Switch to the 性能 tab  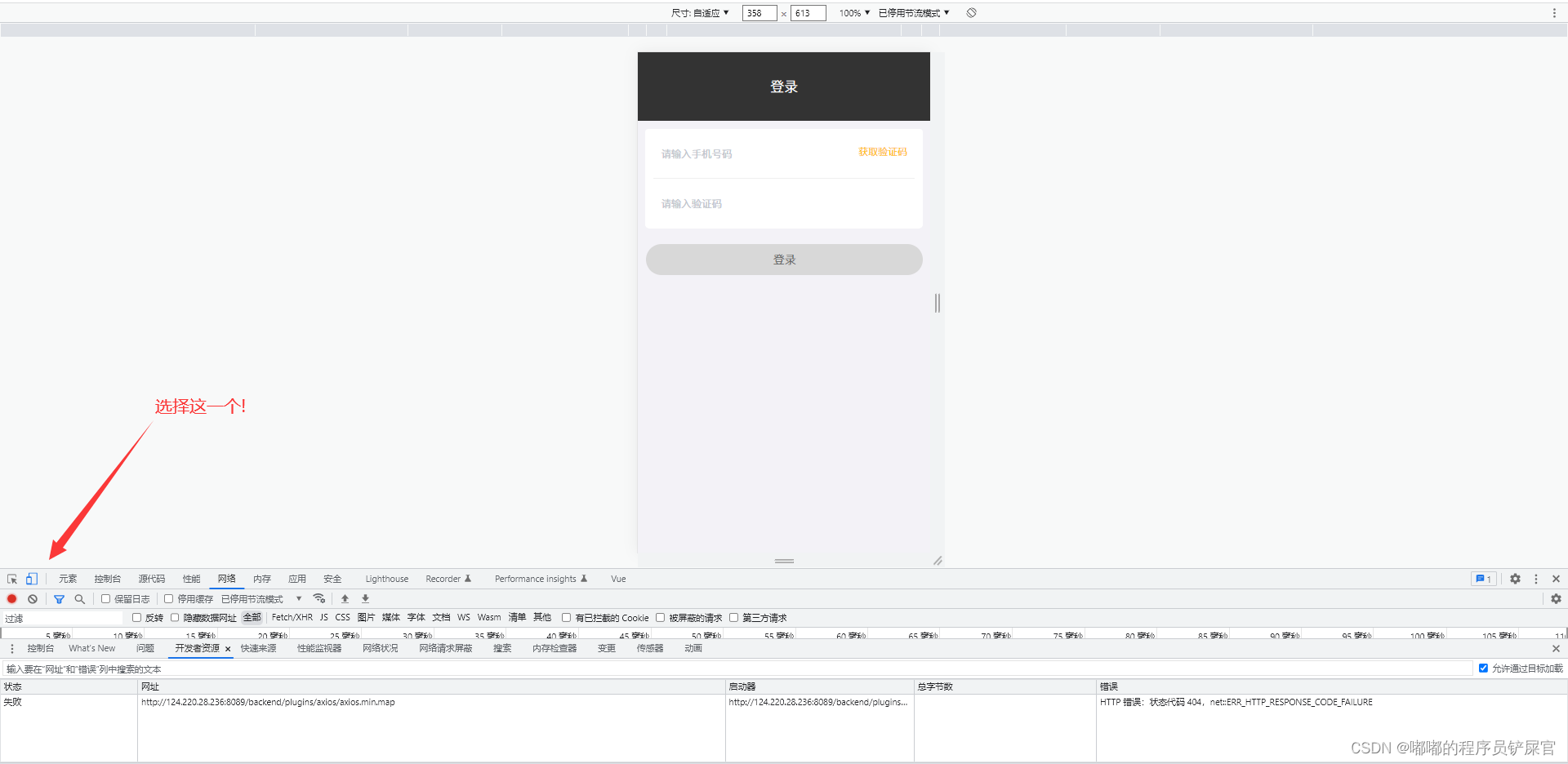click(x=191, y=579)
